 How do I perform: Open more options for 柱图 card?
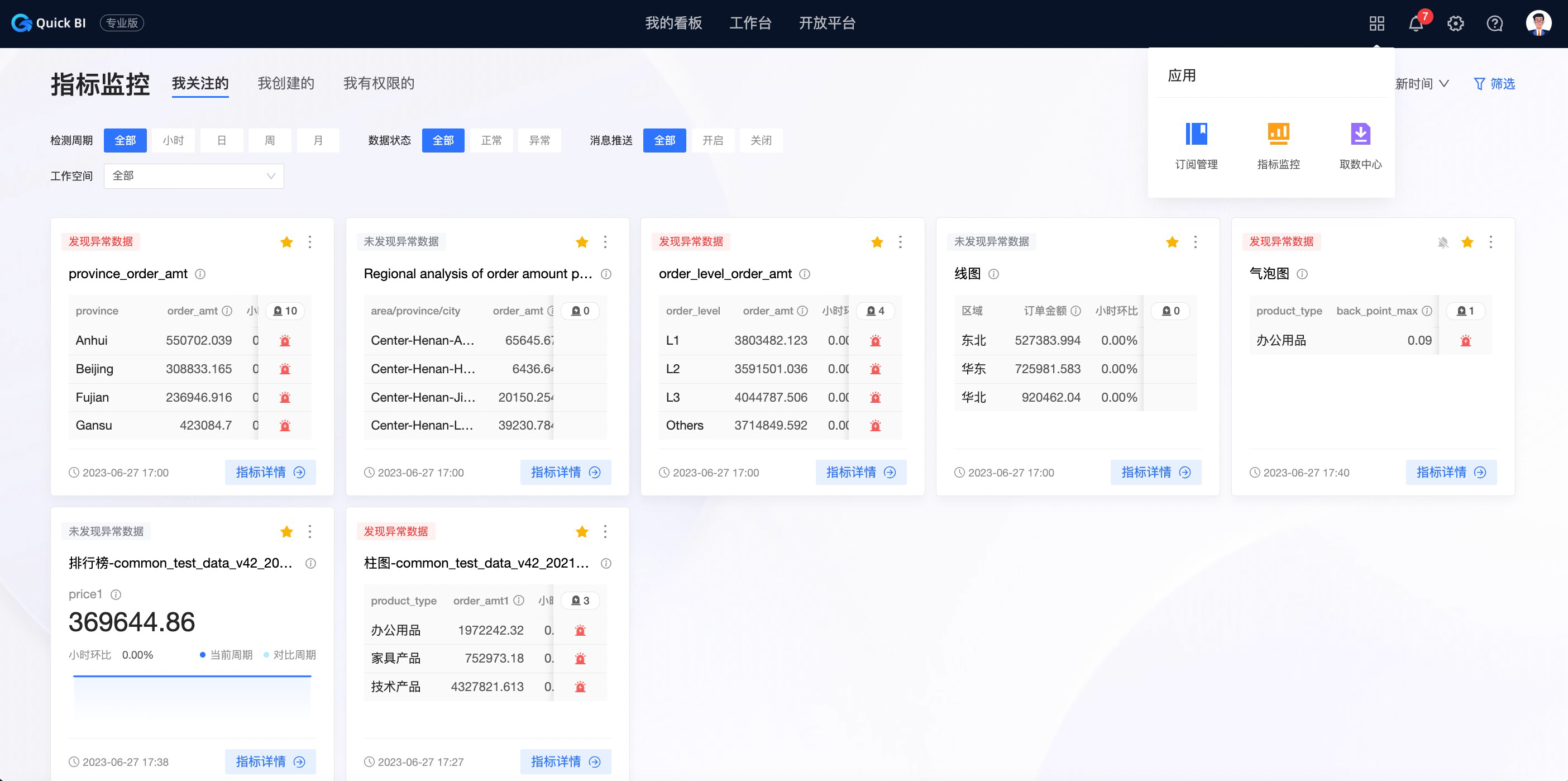tap(605, 532)
